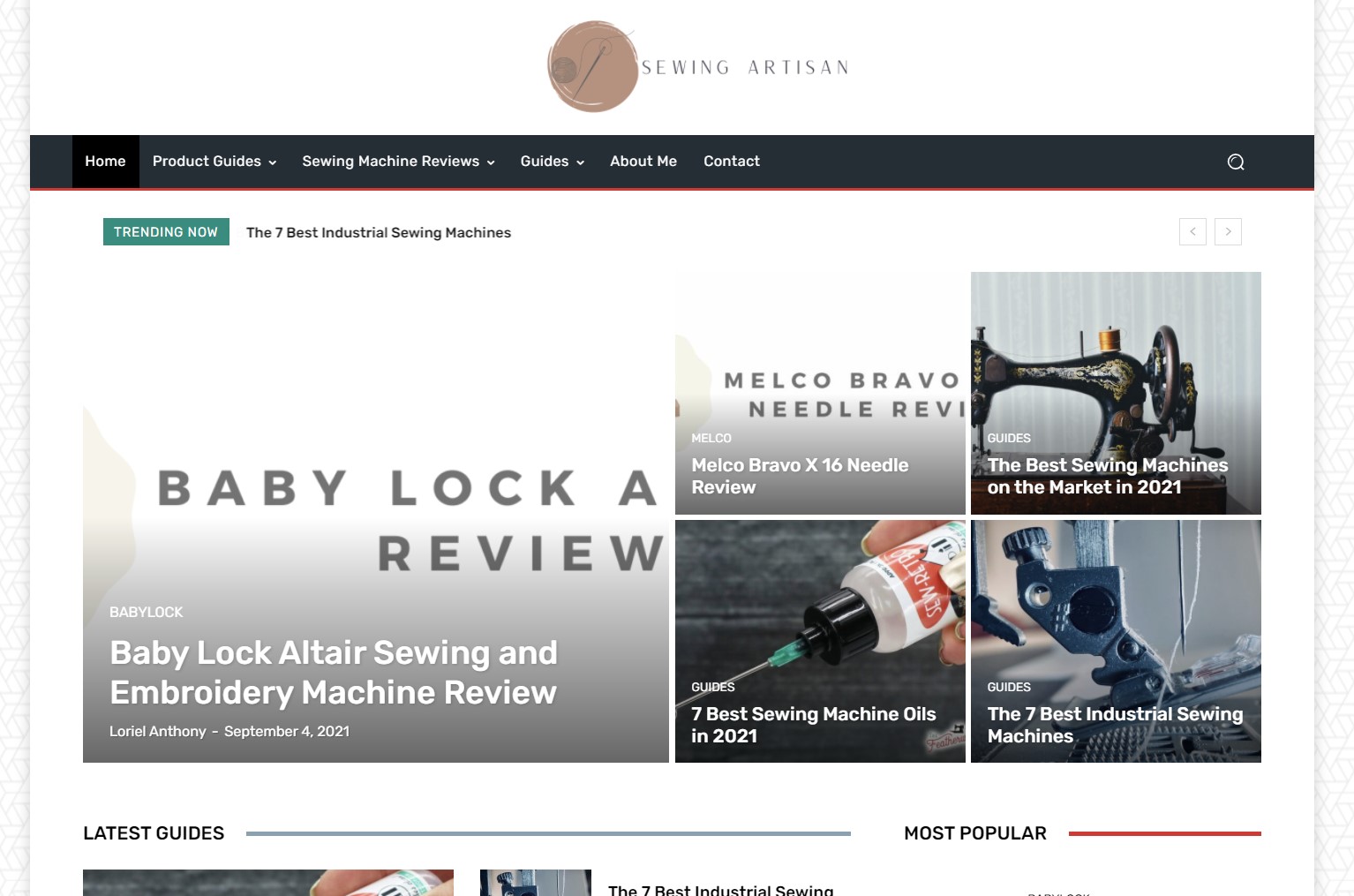
Task: Click GUIDES tag on sewing machine oils card
Action: click(713, 687)
